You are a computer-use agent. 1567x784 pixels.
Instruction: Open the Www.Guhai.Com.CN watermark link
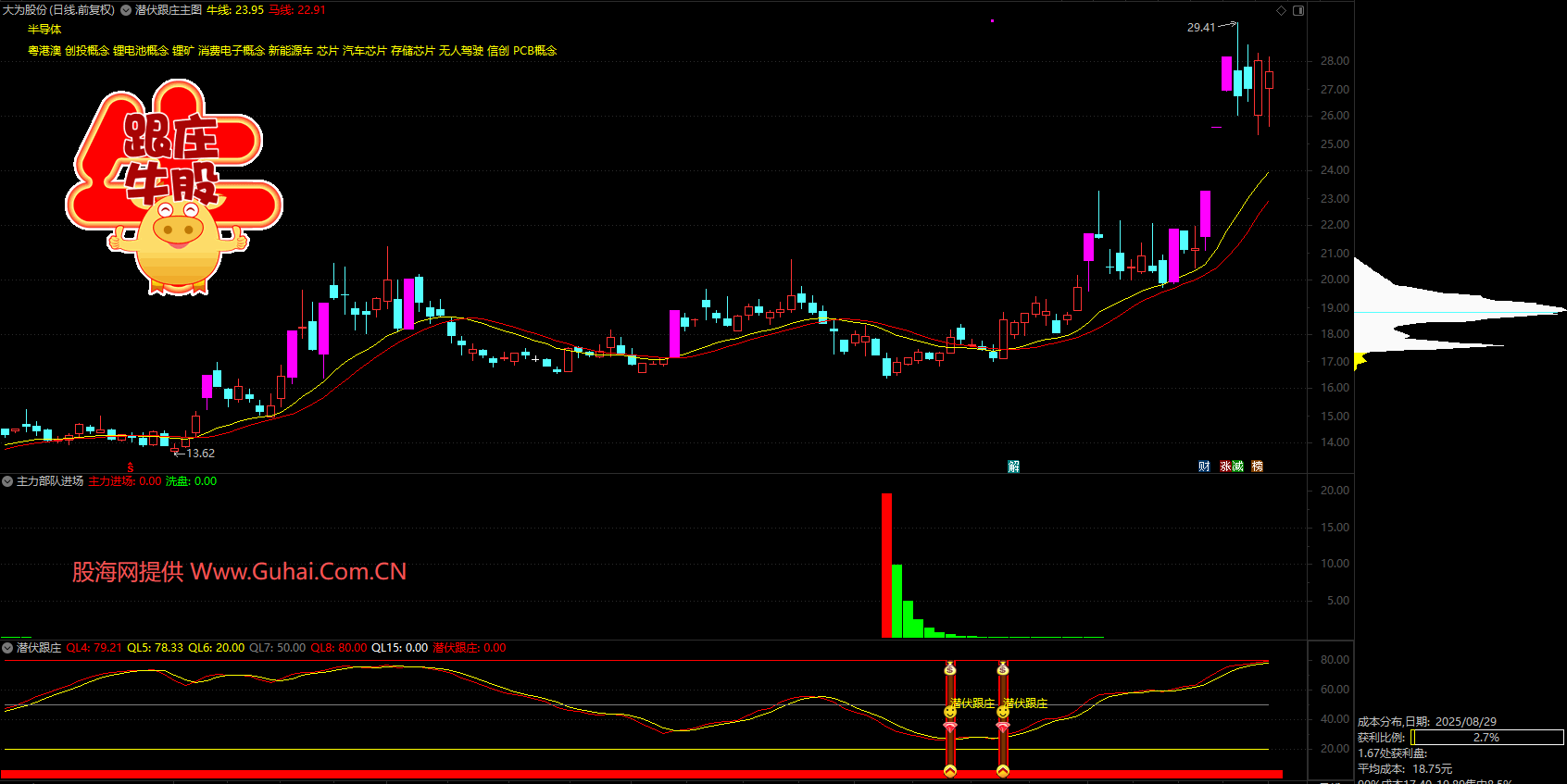tap(298, 572)
